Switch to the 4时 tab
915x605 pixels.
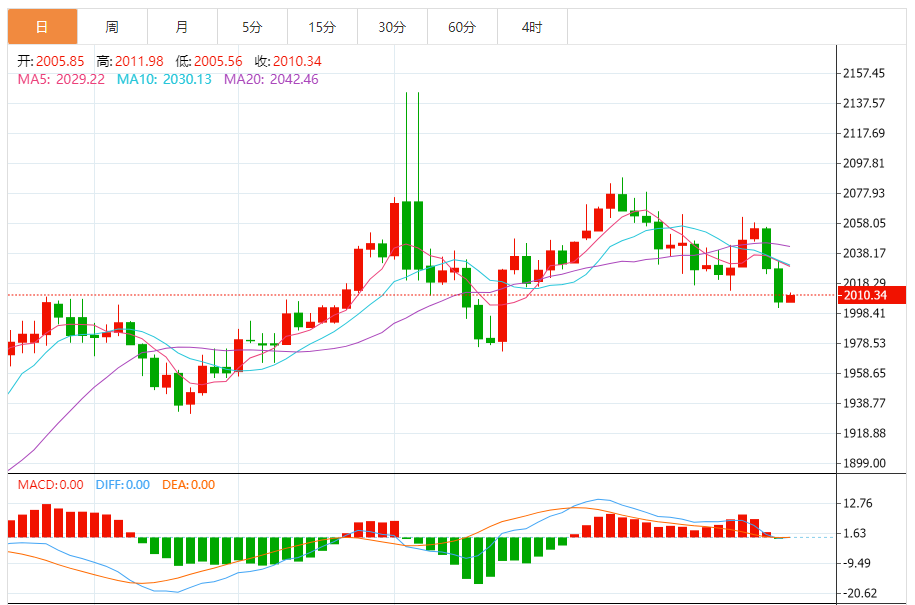(532, 27)
